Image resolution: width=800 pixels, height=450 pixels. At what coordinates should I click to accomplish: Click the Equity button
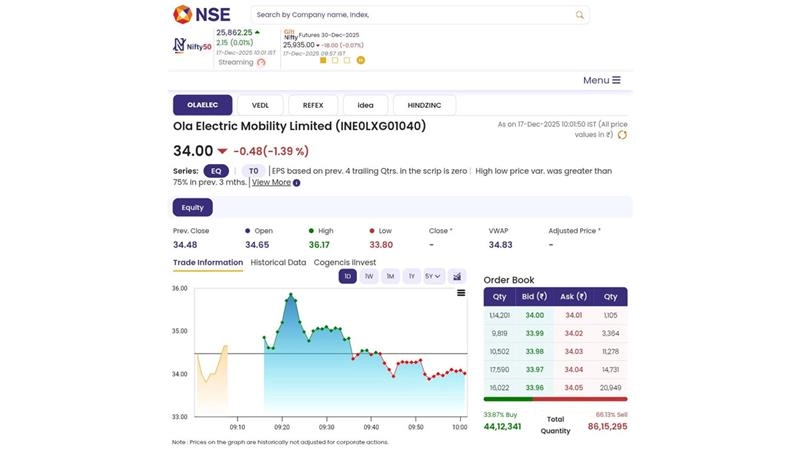coord(192,208)
